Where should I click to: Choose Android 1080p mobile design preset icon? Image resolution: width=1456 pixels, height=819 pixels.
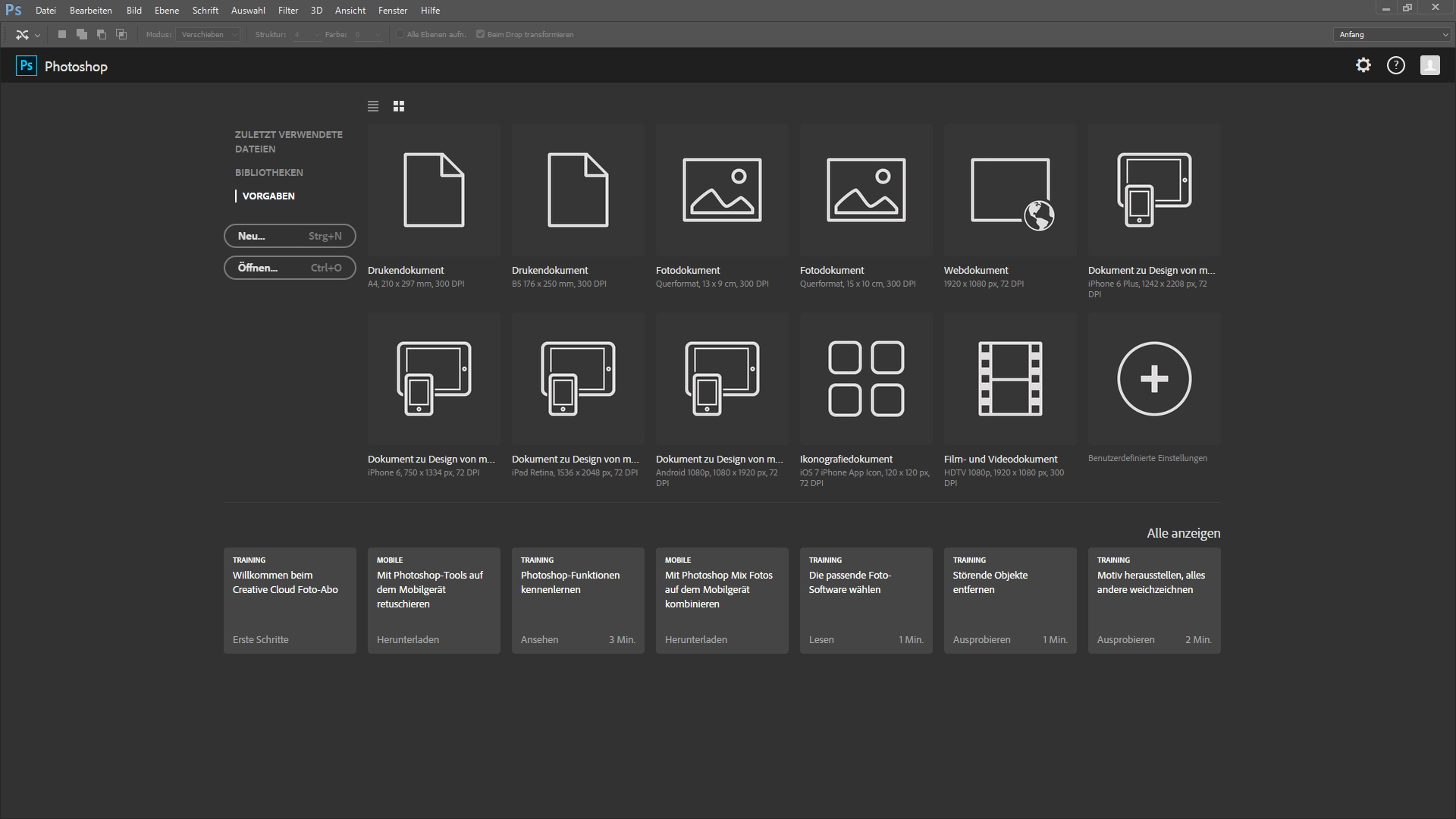722,378
